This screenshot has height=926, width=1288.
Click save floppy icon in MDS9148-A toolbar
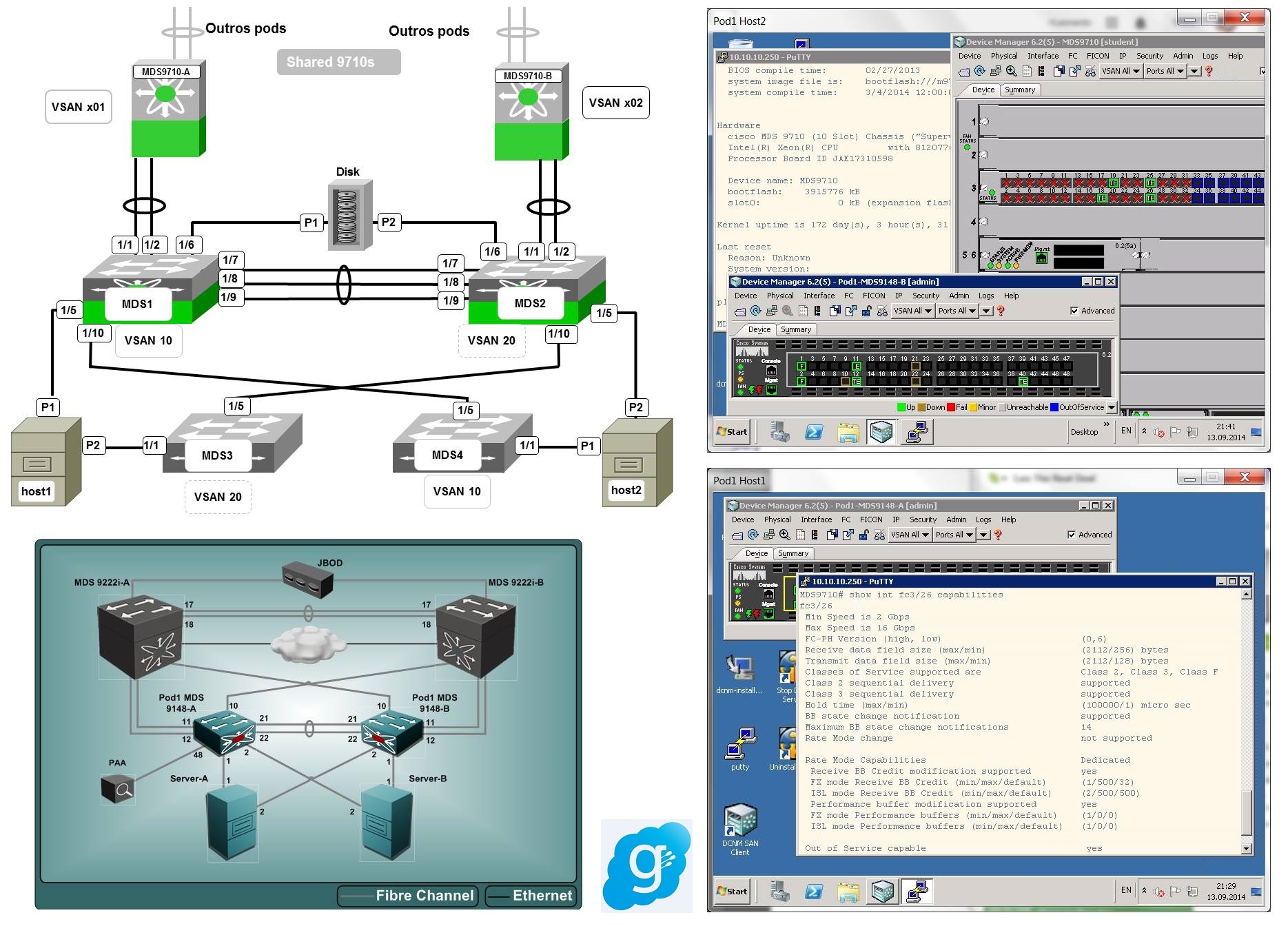[832, 535]
